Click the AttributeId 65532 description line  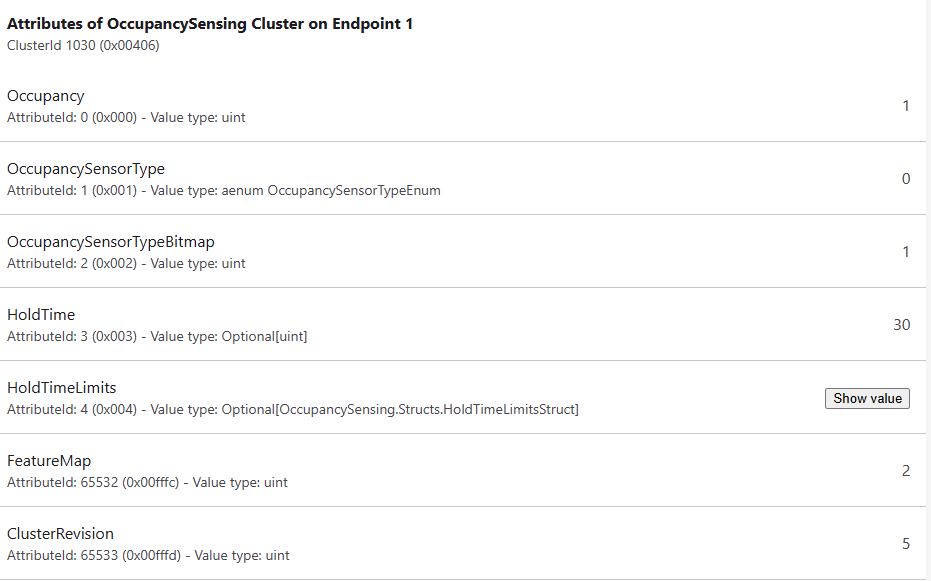pyautogui.click(x=147, y=482)
